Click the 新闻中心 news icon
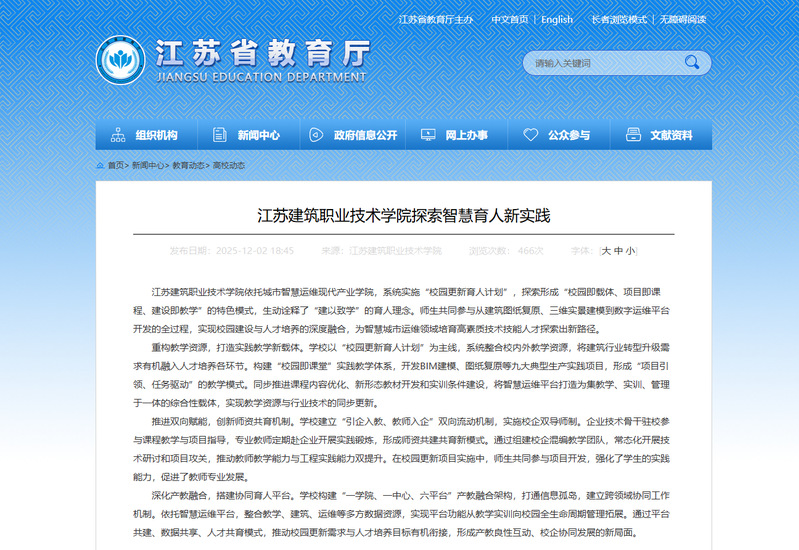The height and width of the screenshot is (550, 799). pos(219,135)
